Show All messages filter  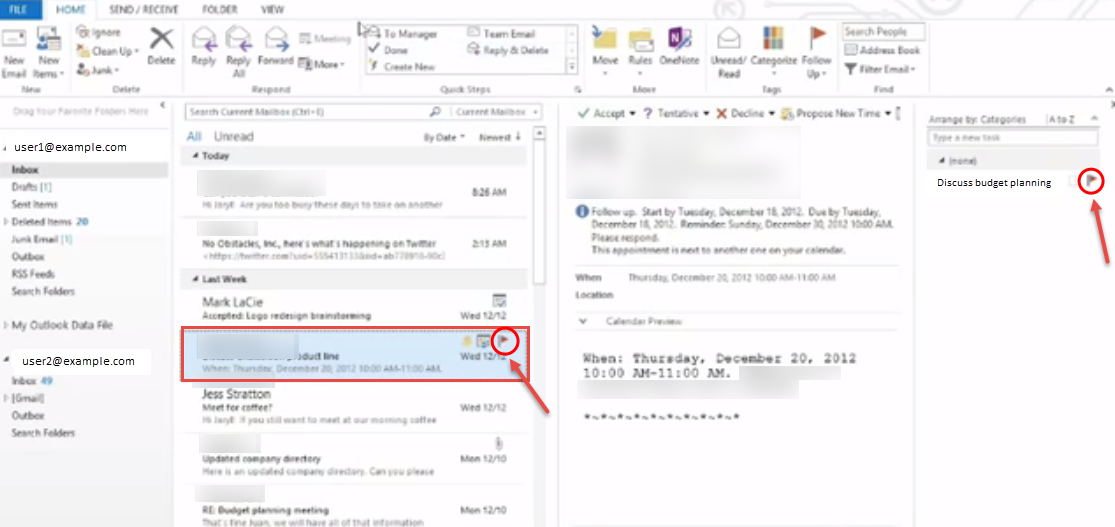pos(194,137)
